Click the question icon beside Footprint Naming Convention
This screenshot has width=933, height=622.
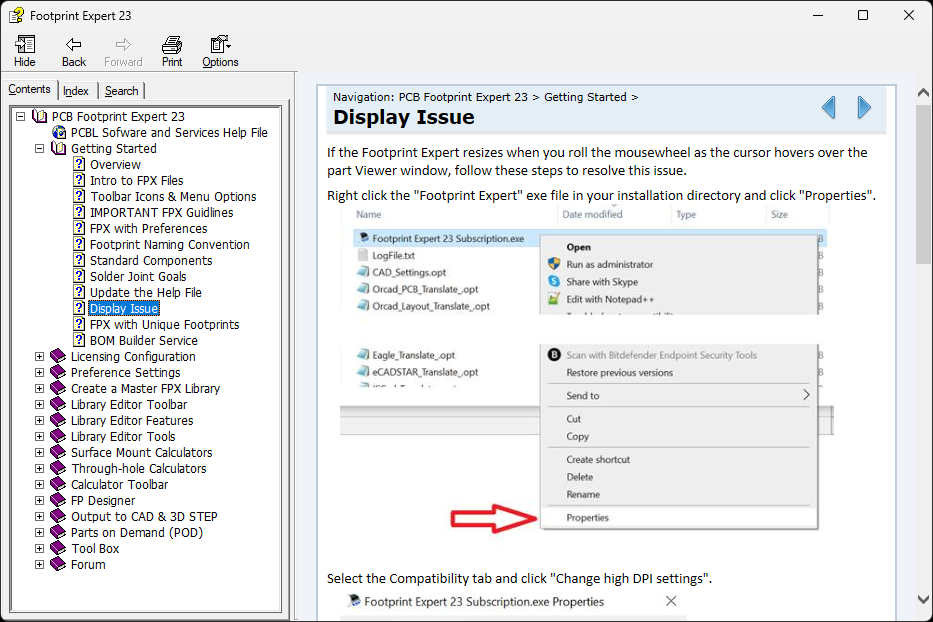(79, 244)
